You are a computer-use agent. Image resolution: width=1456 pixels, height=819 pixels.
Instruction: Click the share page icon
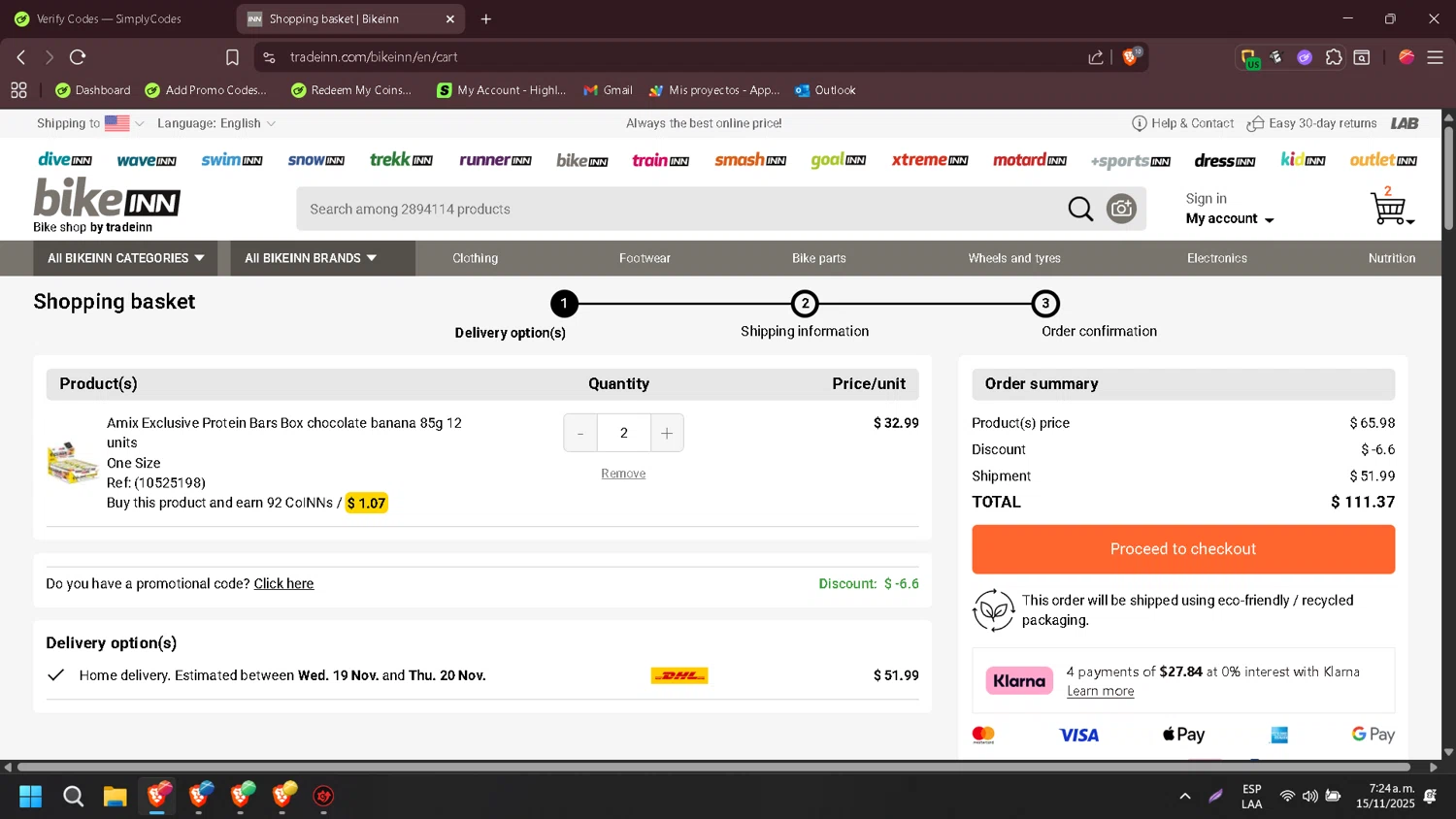click(1096, 57)
